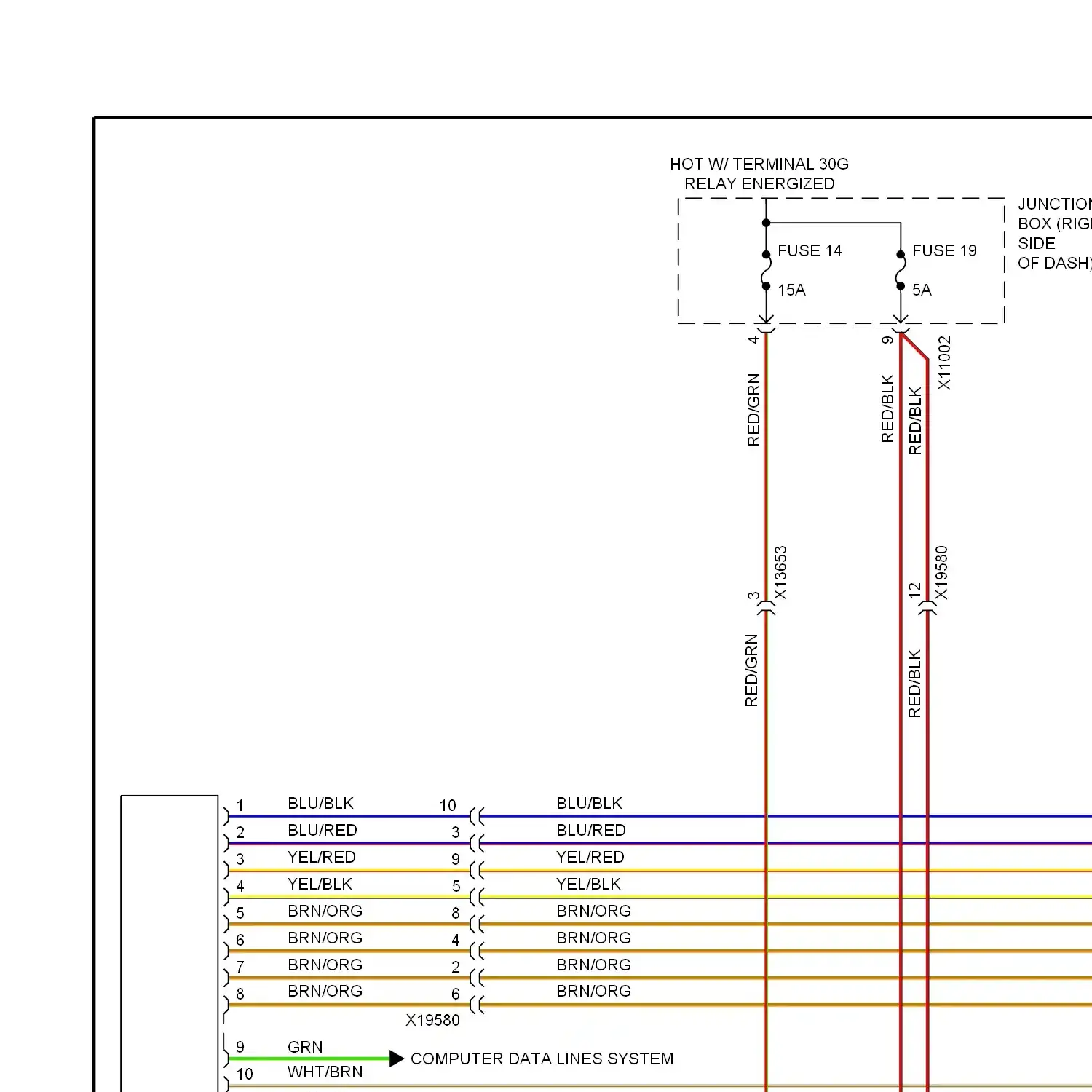Select the "RED/BLK" label below pin 12
The width and height of the screenshot is (1092, 1092).
(914, 684)
